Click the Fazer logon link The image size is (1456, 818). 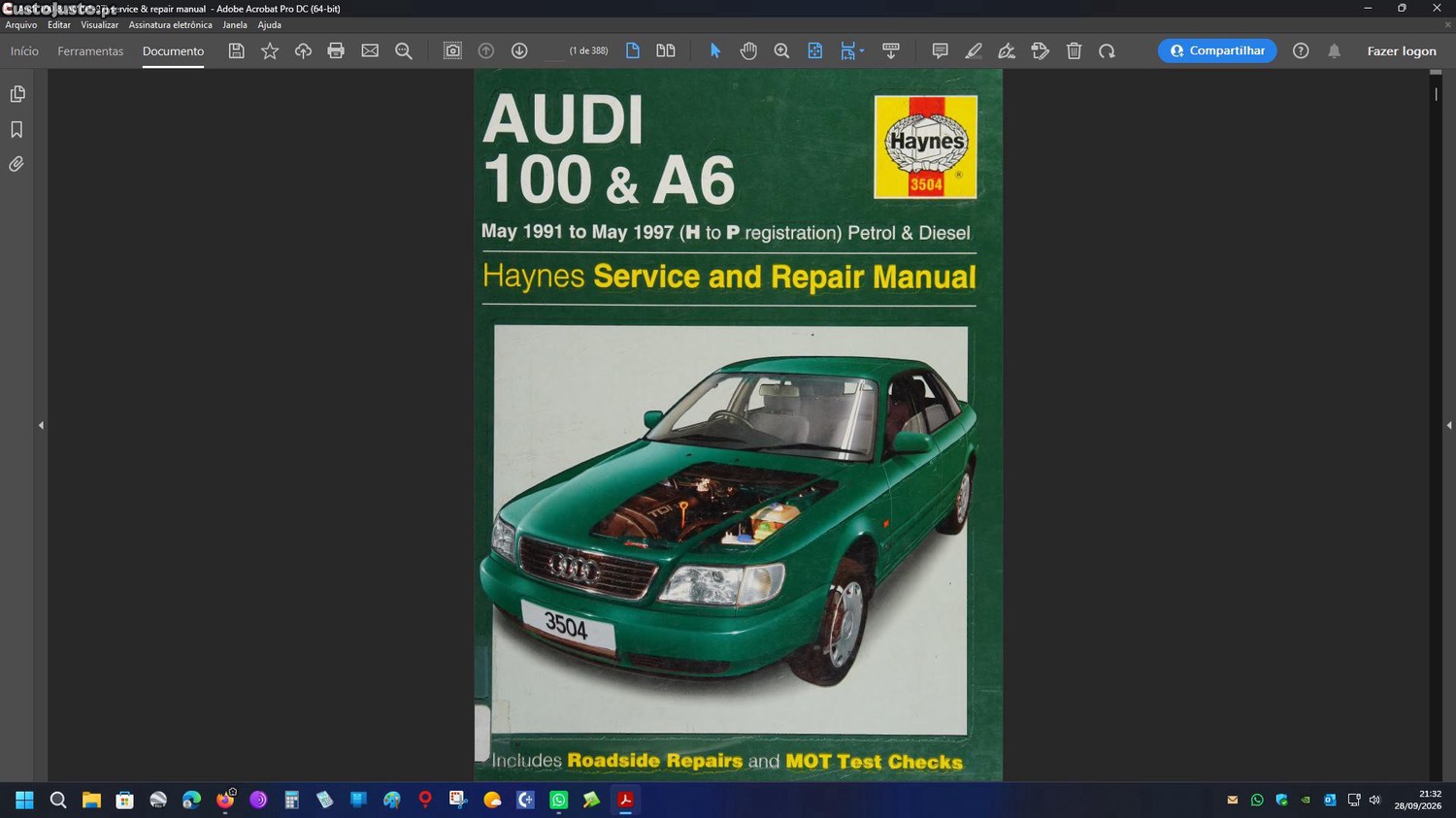(x=1402, y=51)
